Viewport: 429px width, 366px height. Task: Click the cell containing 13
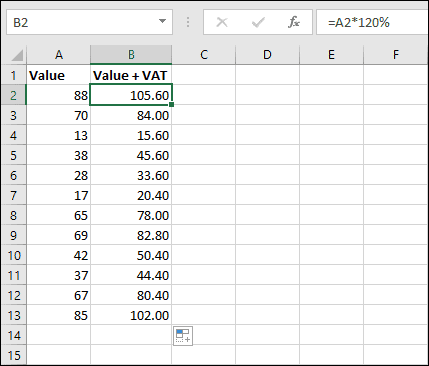[x=59, y=135]
